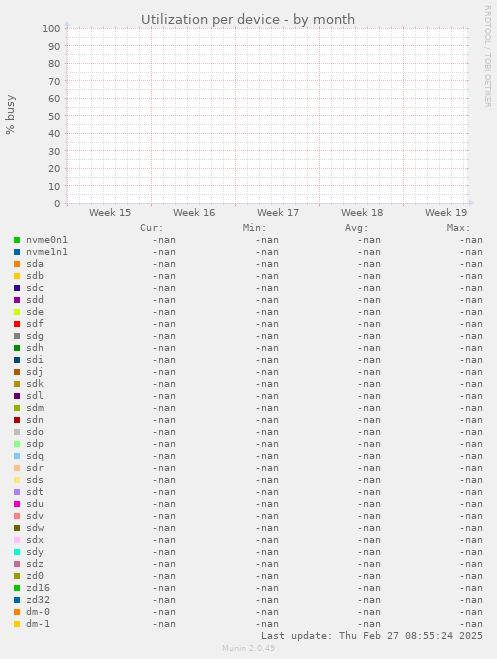Select the sdl legend label
The image size is (497, 659).
[x=35, y=396]
